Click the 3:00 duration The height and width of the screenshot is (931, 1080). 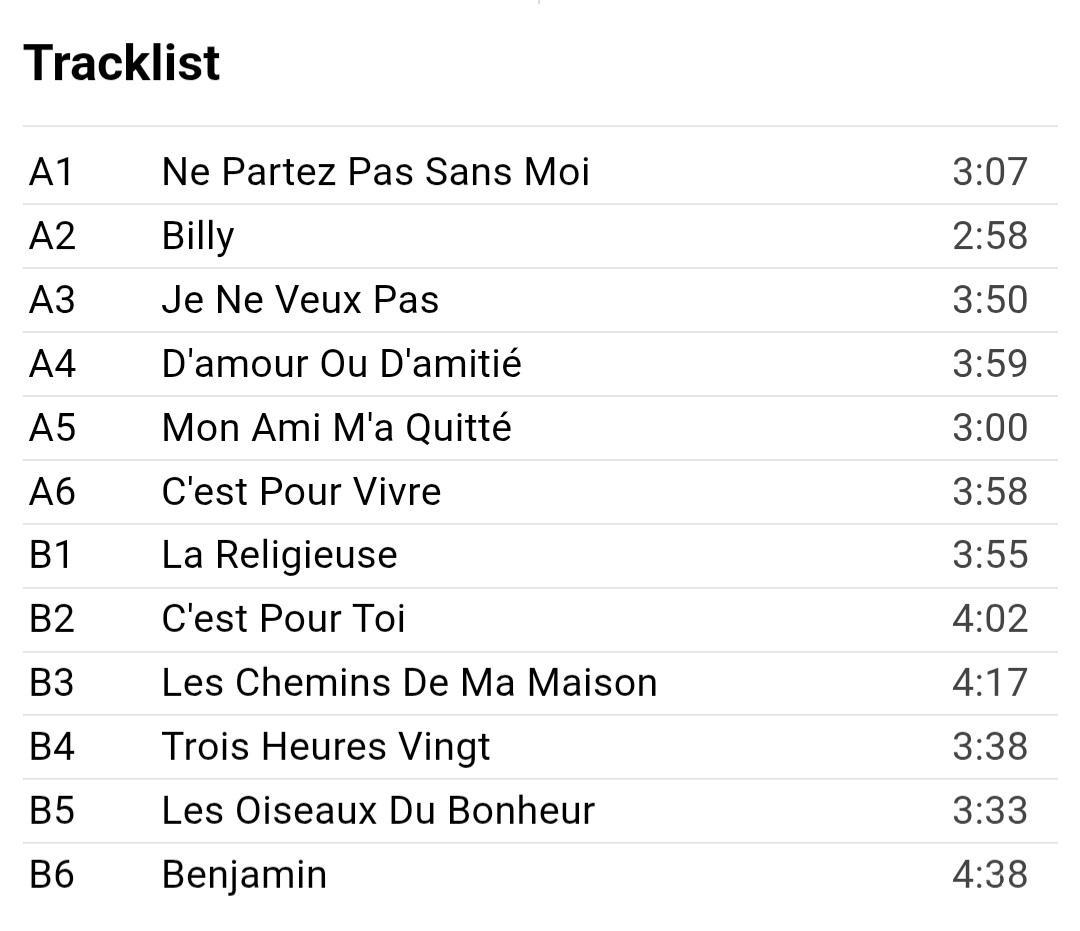[x=989, y=428]
